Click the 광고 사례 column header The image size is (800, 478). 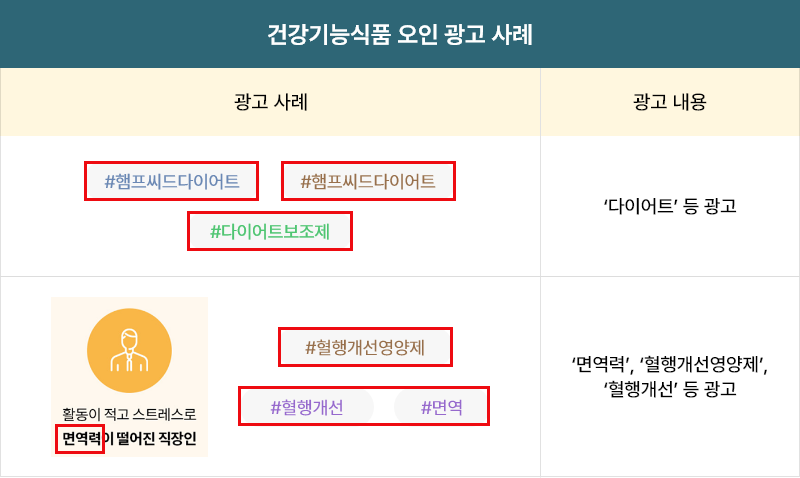270,102
